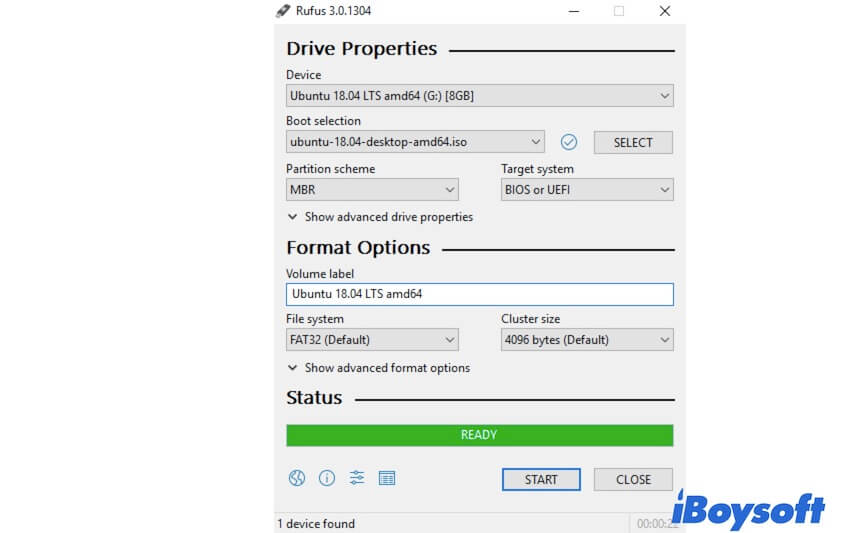Image resolution: width=861 pixels, height=533 pixels.
Task: Click the 'Rufus 3.0.1304' title text
Action: point(333,11)
